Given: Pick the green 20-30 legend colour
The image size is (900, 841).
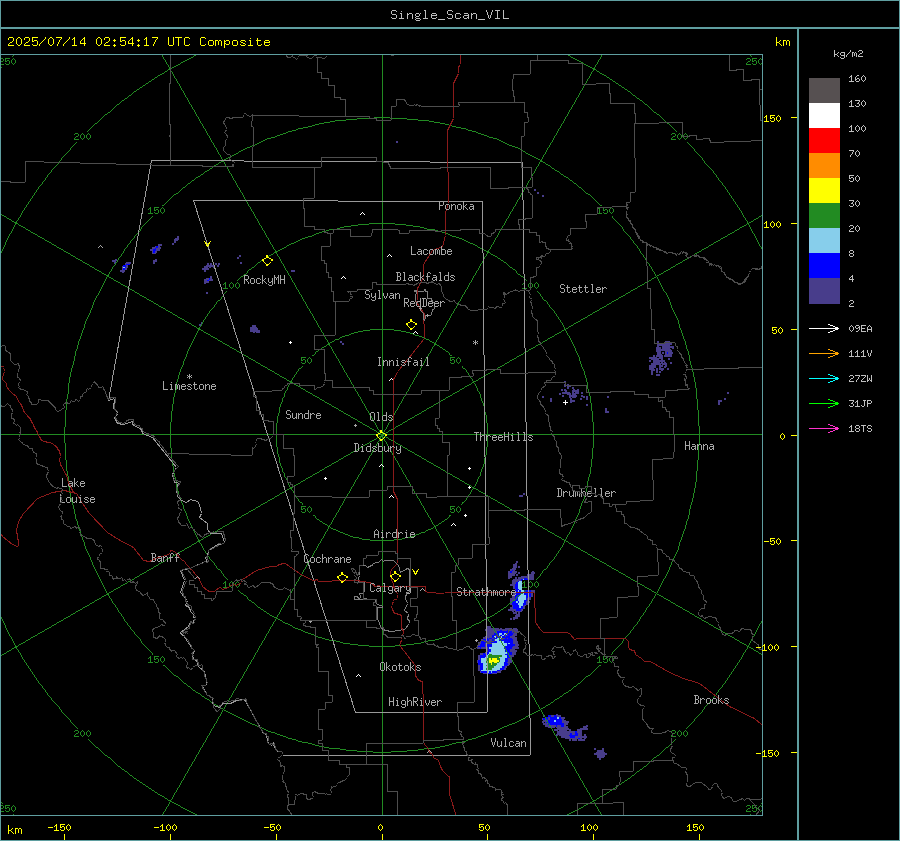Looking at the screenshot, I should point(824,216).
